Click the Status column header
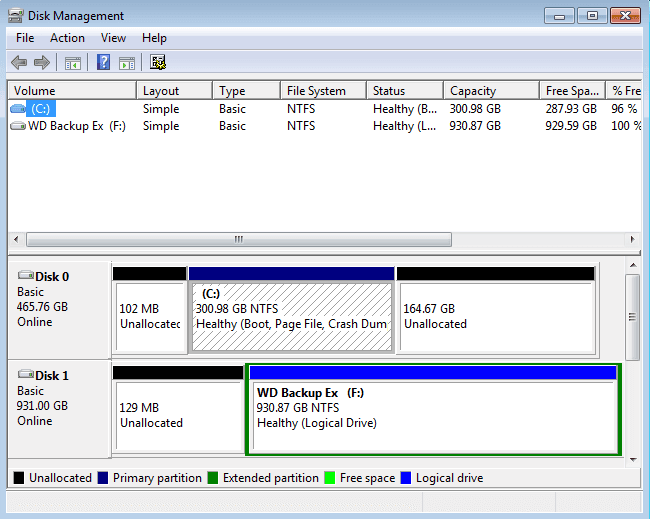 pos(389,91)
